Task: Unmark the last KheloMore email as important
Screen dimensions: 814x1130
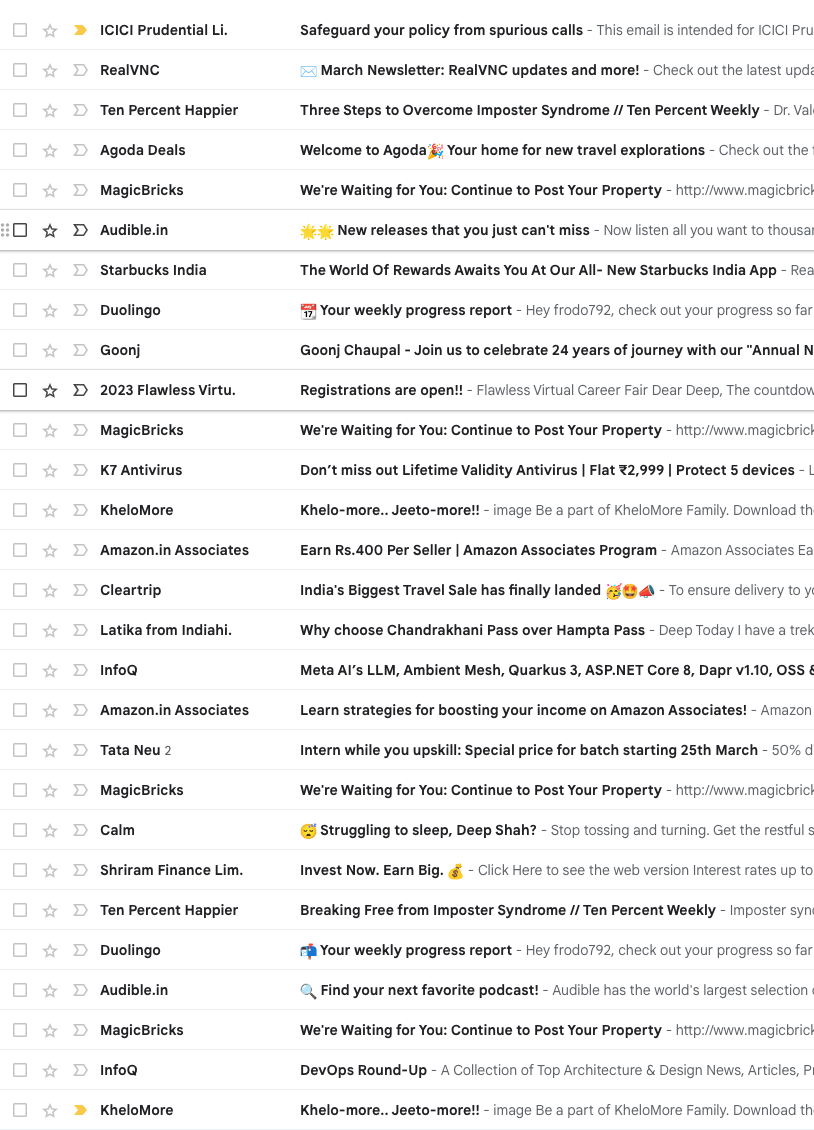Action: 81,1110
